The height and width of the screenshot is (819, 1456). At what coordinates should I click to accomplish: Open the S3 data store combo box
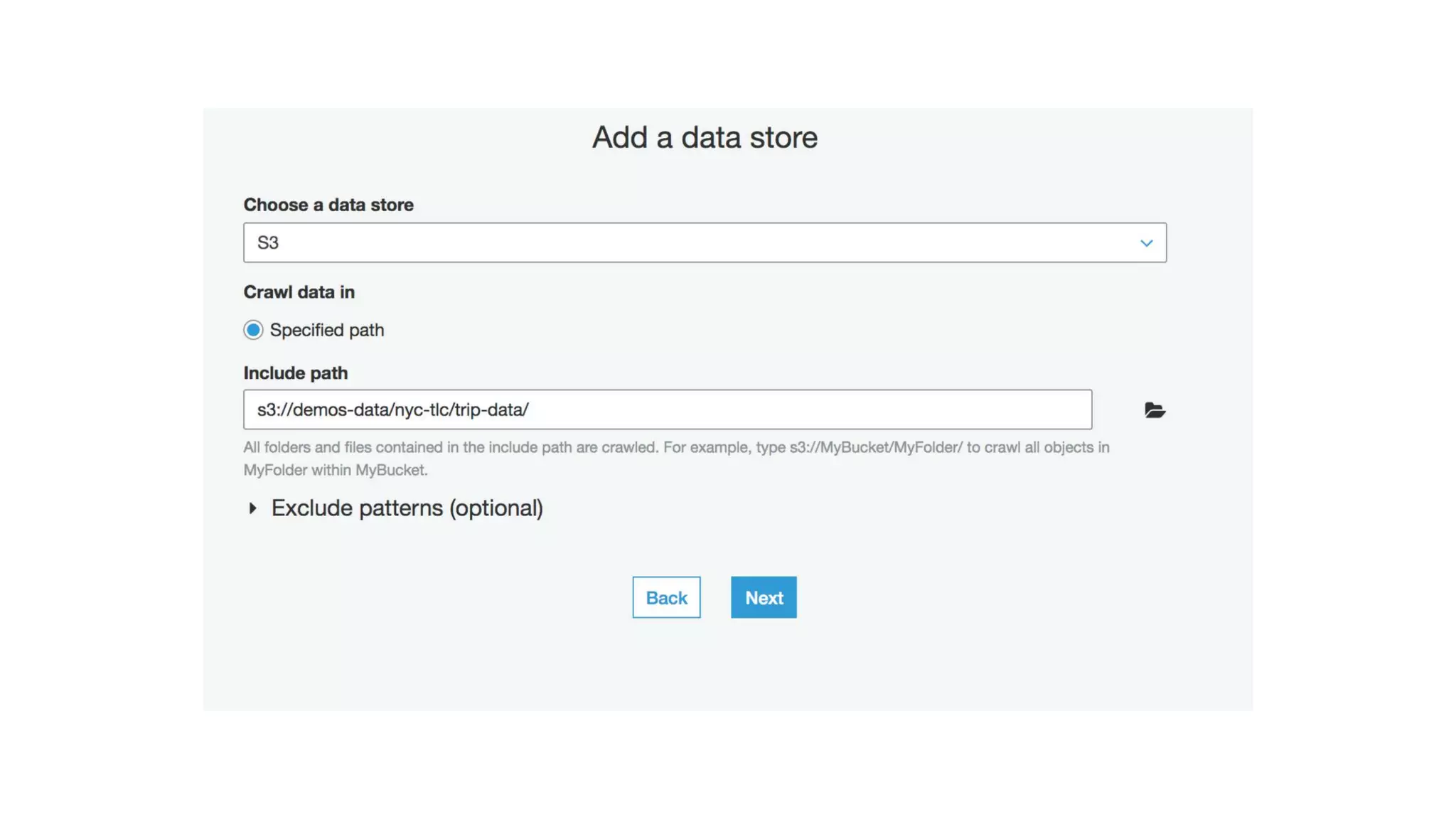tap(704, 242)
